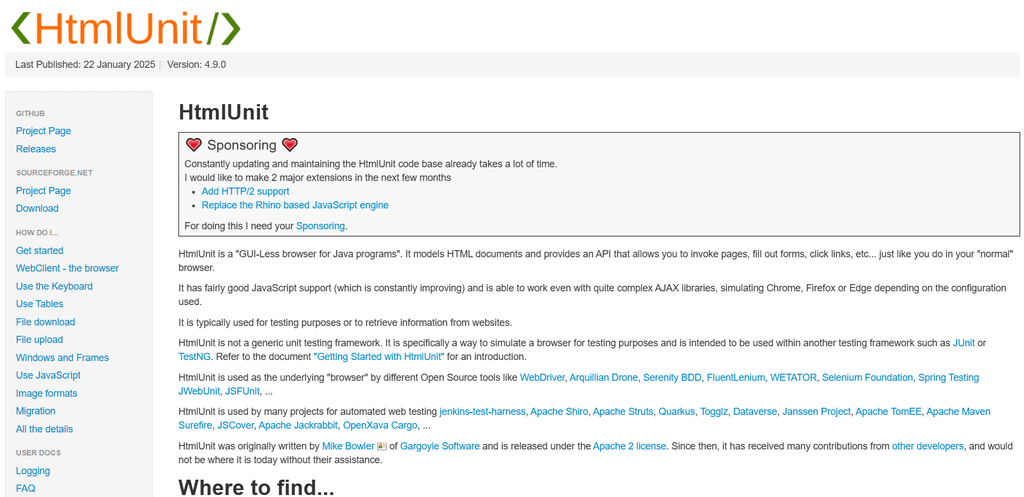Viewport: 1024px width, 497px height.
Task: Open the JSCover link
Action: pos(235,426)
